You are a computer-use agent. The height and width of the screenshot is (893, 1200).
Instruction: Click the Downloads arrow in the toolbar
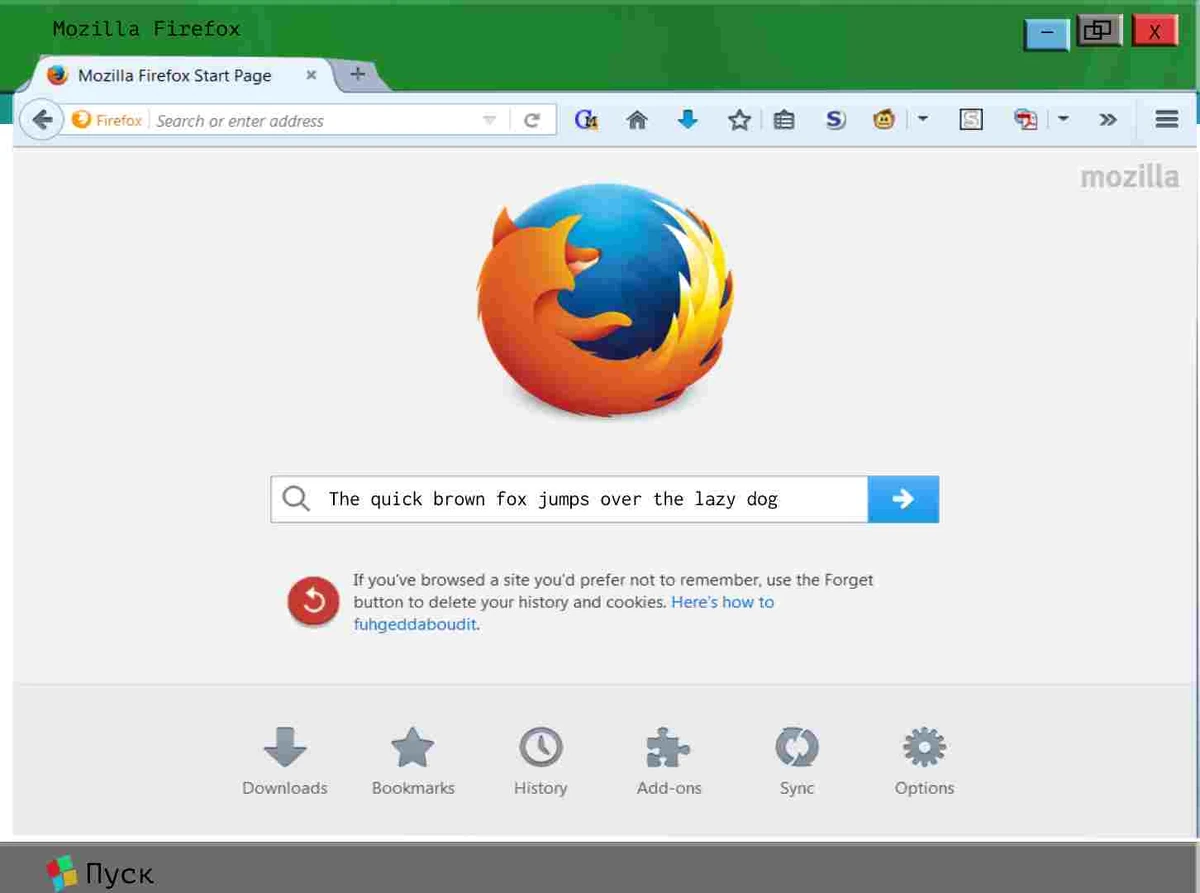click(x=687, y=119)
